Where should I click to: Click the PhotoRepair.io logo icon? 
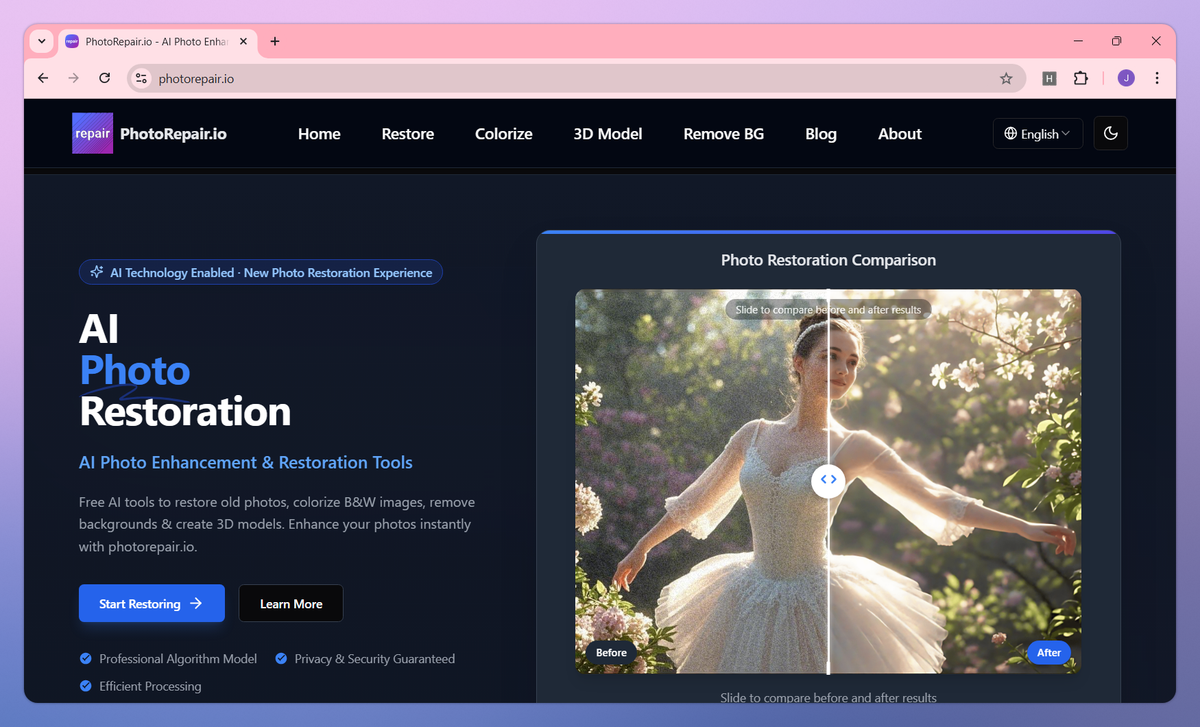[x=92, y=133]
